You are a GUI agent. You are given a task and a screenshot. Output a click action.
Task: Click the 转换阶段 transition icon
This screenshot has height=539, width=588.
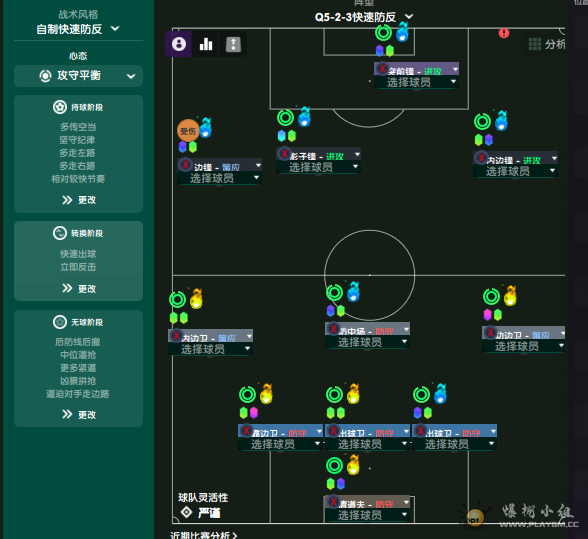click(60, 233)
